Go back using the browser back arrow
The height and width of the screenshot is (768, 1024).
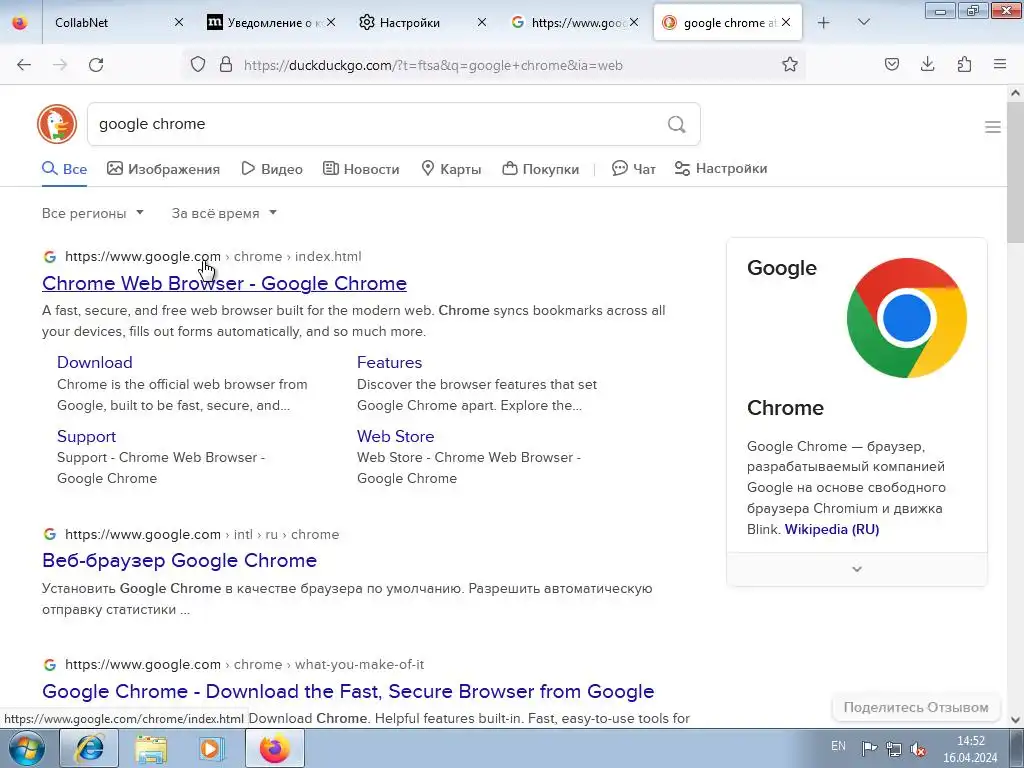24,65
